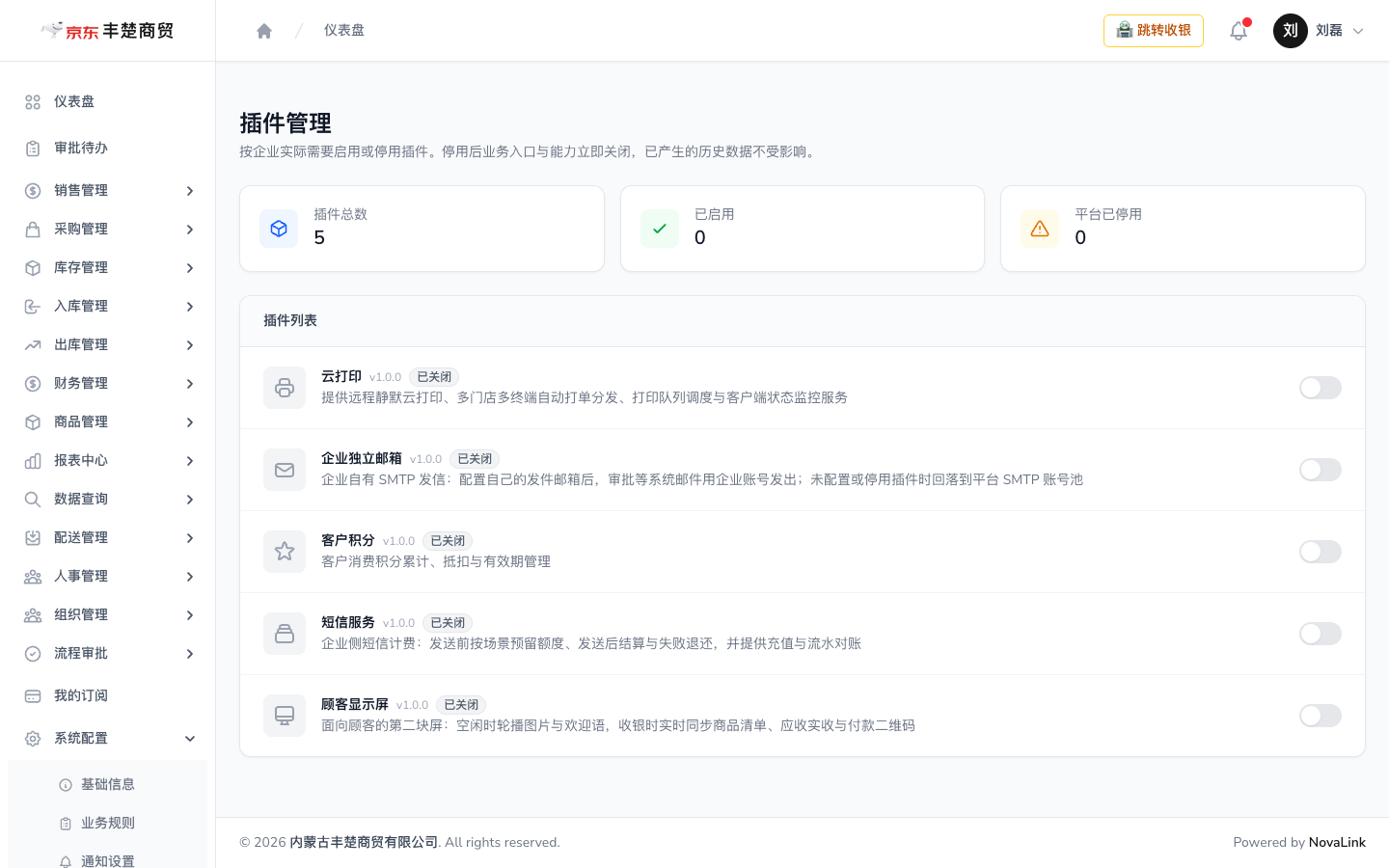Open the 仪表盘 sidebar menu
Viewport: 1389px width, 868px height.
tap(107, 102)
